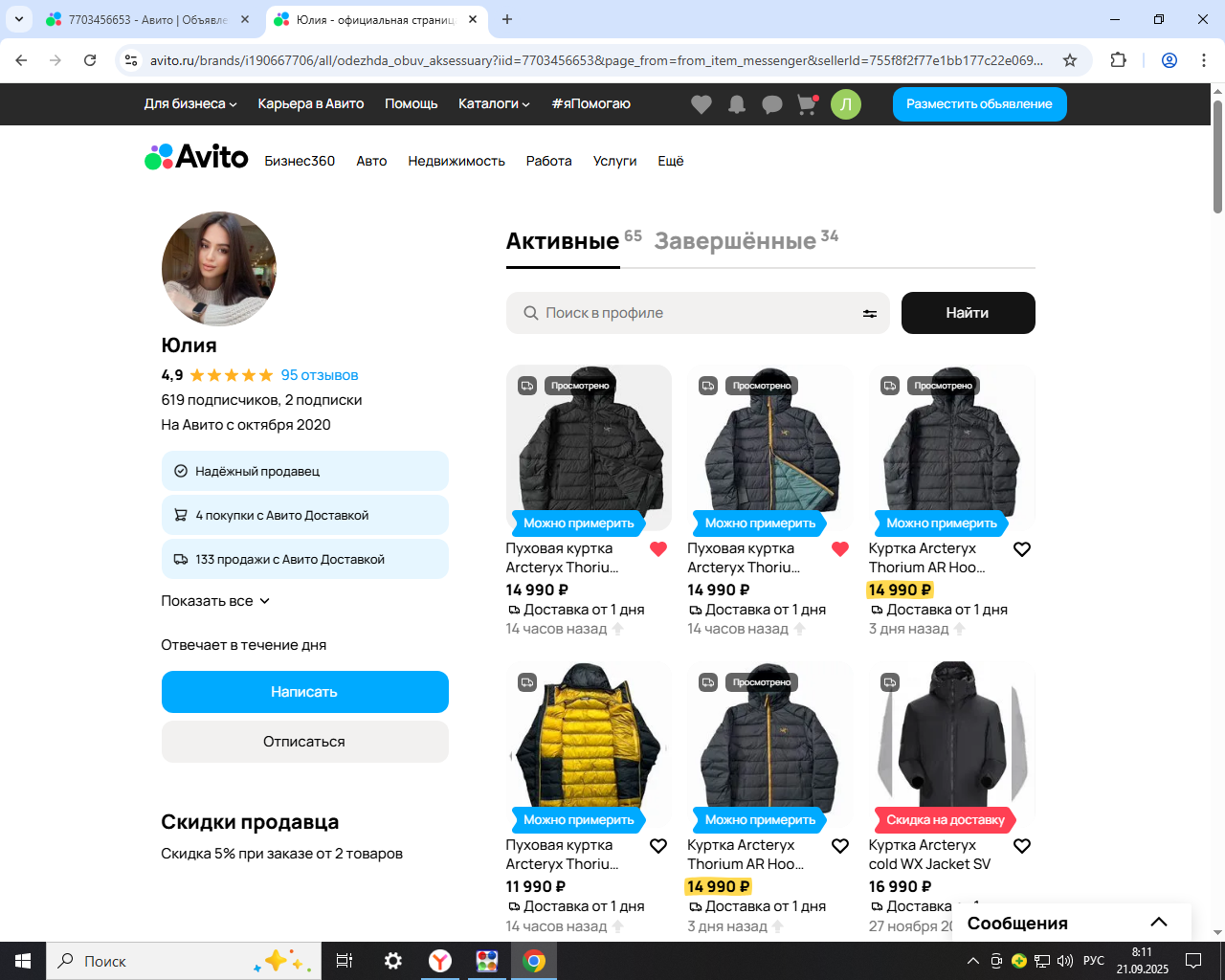Screen dimensions: 1225x980
Task: Open favorites heart icon in header
Action: (x=702, y=104)
